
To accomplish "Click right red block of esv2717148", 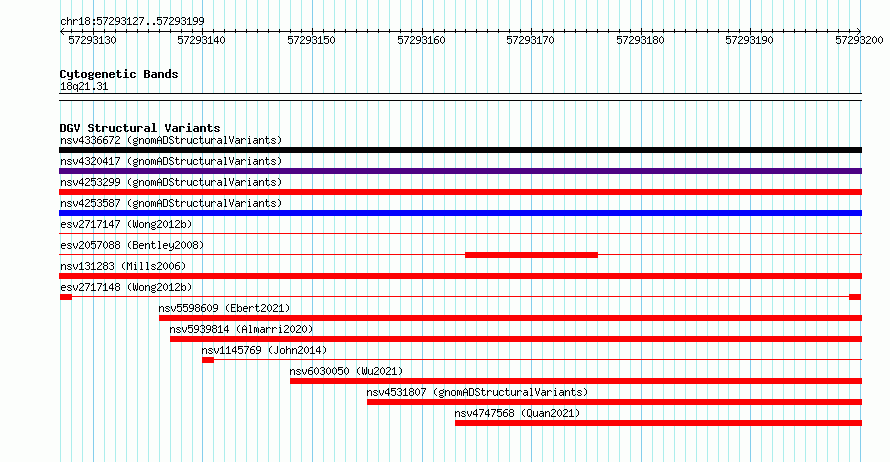I will pyautogui.click(x=855, y=297).
